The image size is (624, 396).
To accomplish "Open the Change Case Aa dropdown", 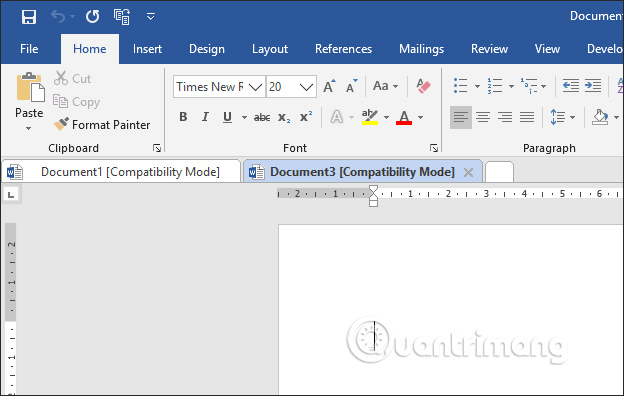I will (x=385, y=86).
